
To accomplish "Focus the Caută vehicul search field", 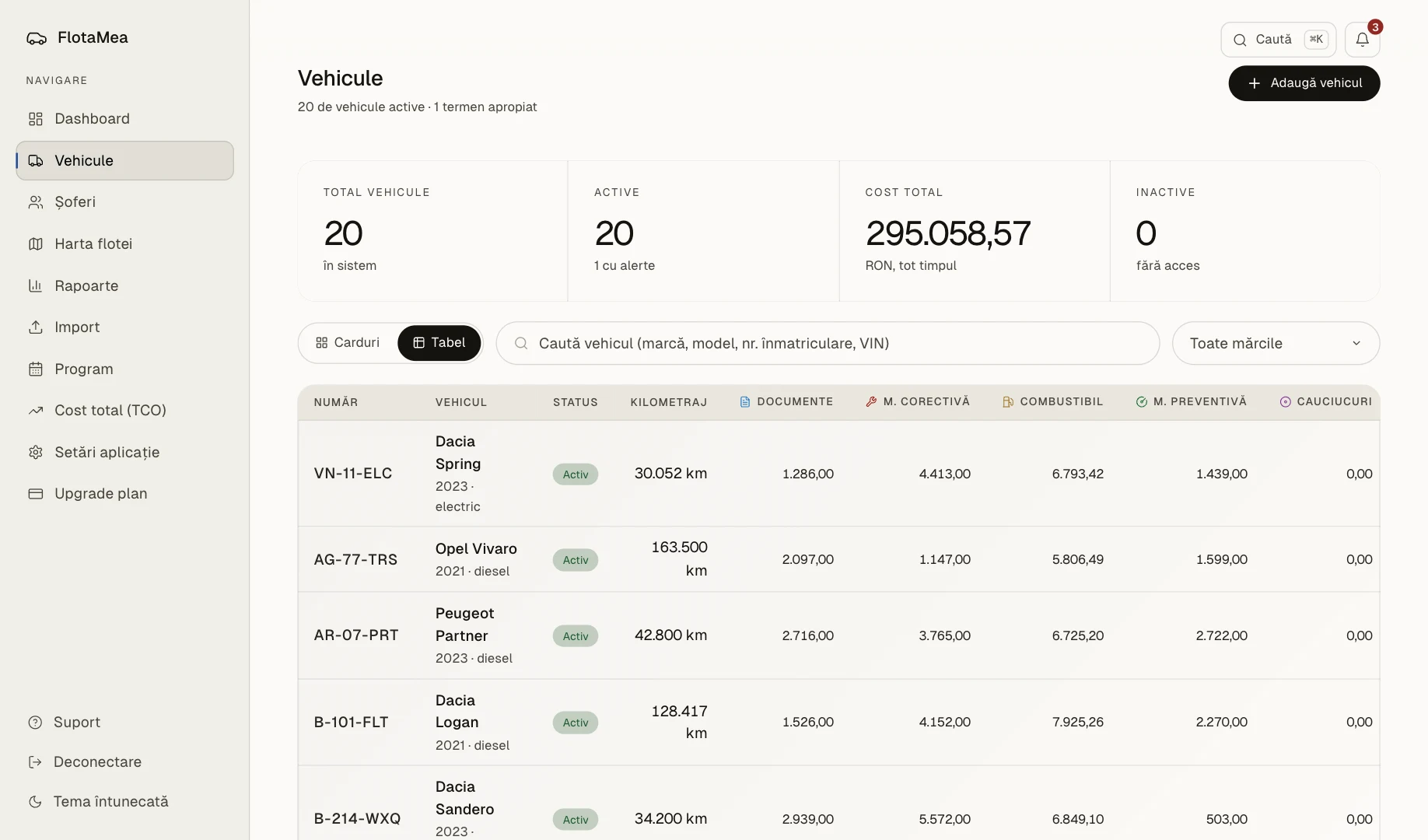I will coord(828,343).
